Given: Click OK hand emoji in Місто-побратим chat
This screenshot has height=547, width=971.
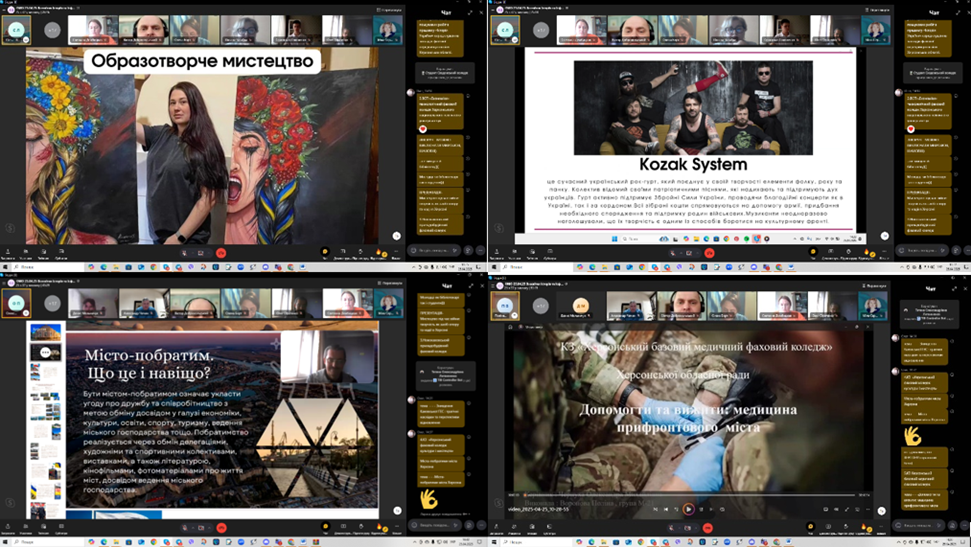Looking at the screenshot, I should click(429, 499).
